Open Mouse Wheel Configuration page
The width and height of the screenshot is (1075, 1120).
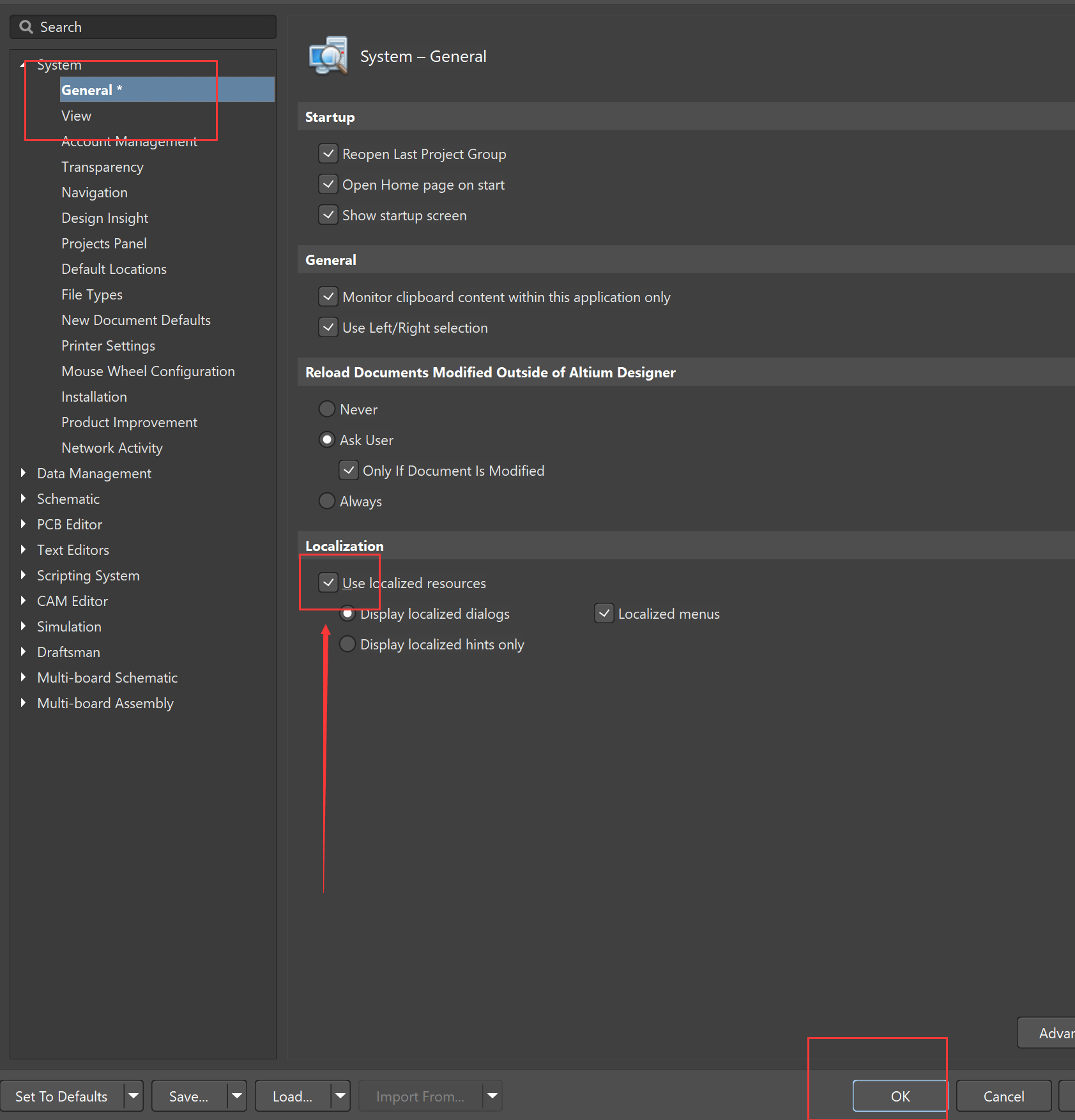(x=148, y=371)
